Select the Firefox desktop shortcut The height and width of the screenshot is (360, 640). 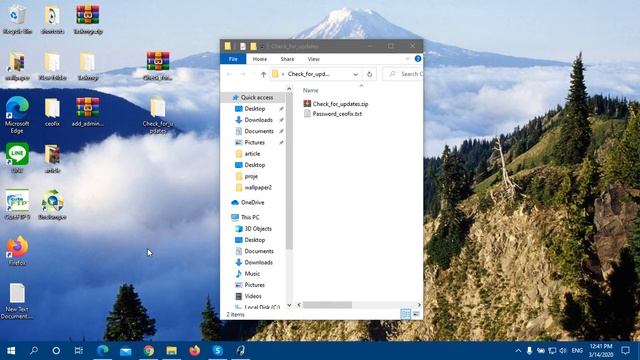tap(17, 251)
